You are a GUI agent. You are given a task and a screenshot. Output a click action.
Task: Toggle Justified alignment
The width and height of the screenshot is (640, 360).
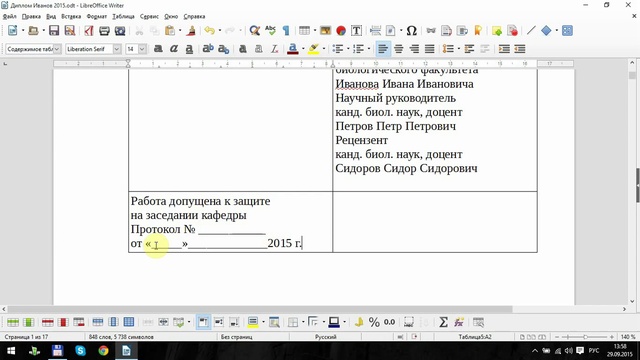click(x=429, y=49)
